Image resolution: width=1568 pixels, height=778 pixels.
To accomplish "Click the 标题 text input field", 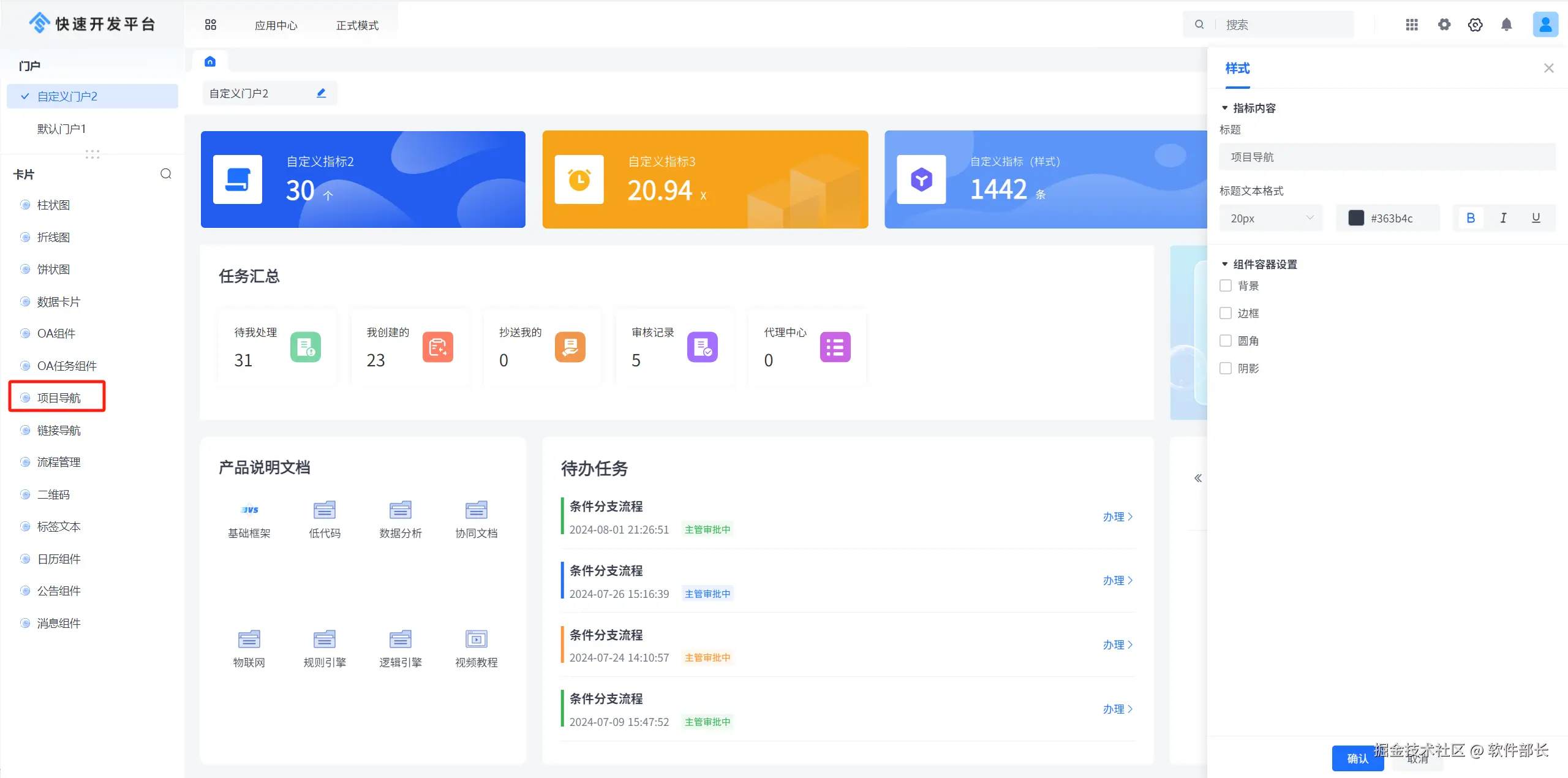I will click(x=1386, y=157).
